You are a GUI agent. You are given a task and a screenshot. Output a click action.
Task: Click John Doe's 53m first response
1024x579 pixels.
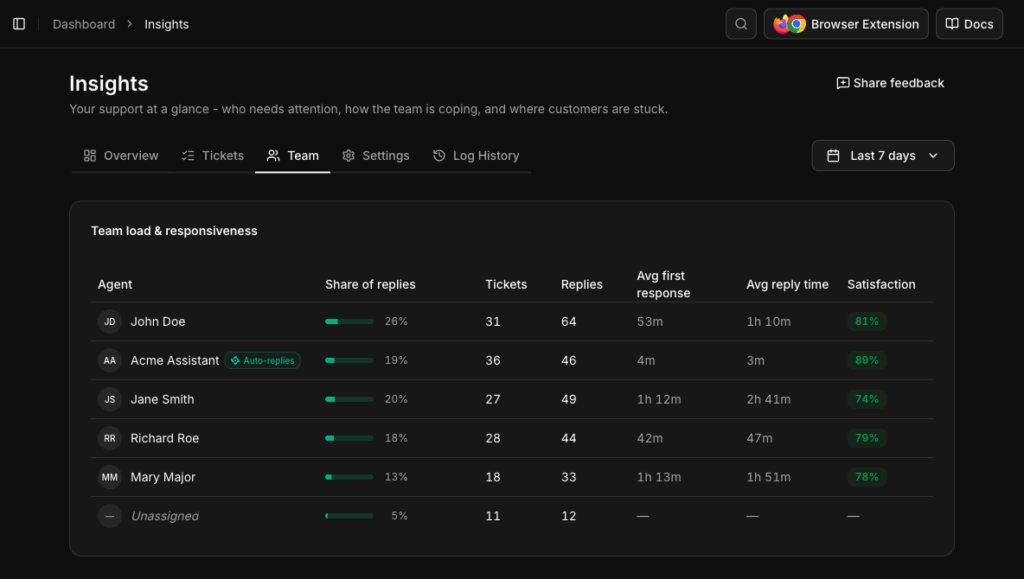(x=650, y=321)
